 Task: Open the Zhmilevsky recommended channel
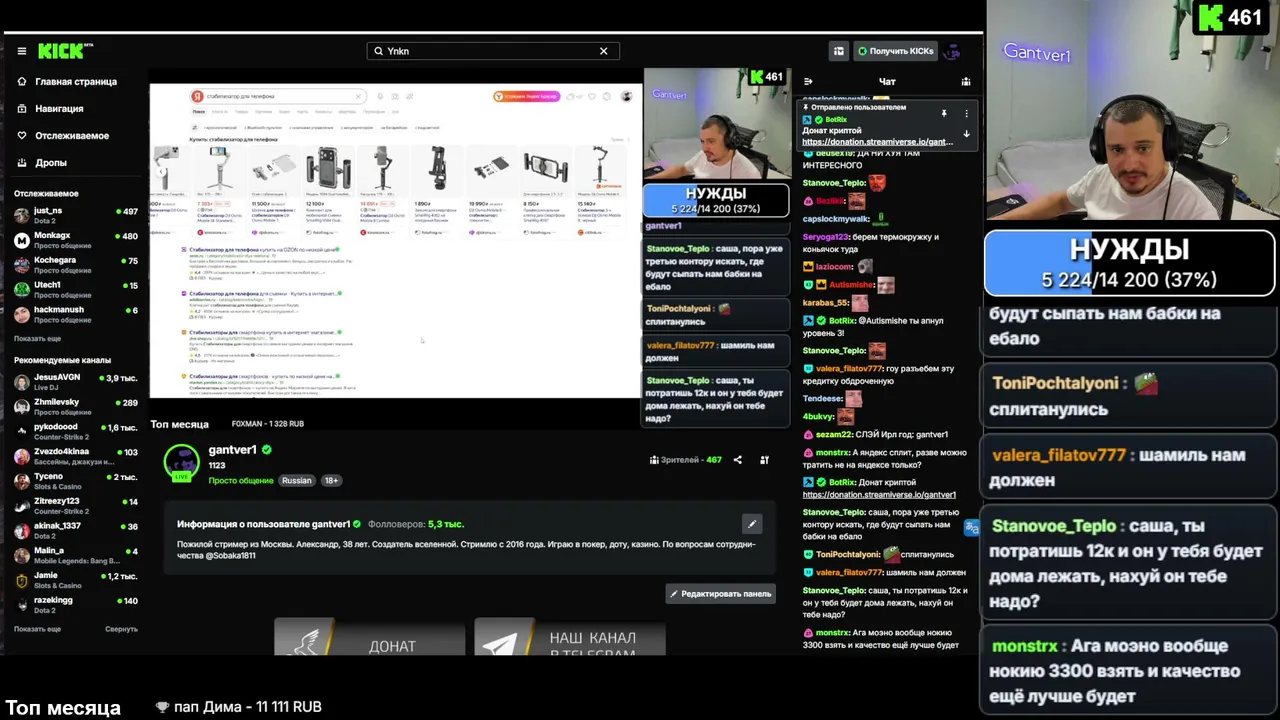76,407
